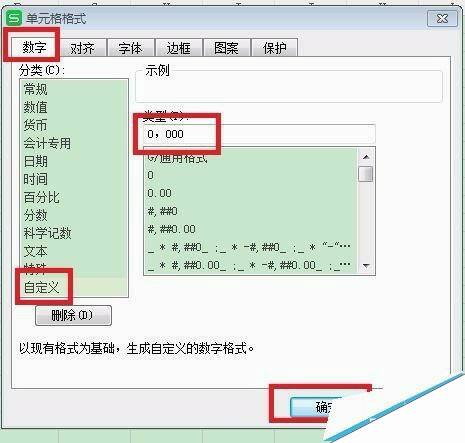Open the 边框 tab
The height and width of the screenshot is (443, 465).
coord(178,48)
